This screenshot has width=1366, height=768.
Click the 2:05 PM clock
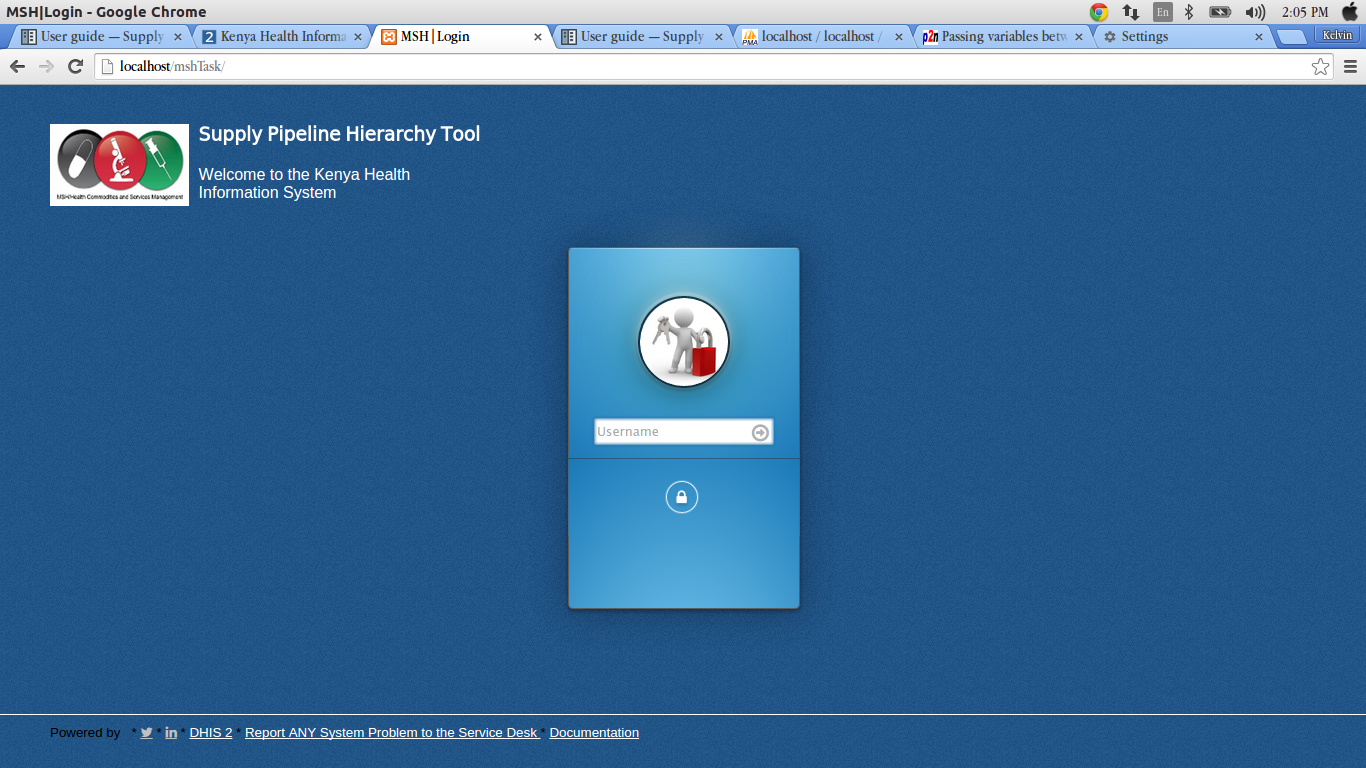click(x=1305, y=12)
